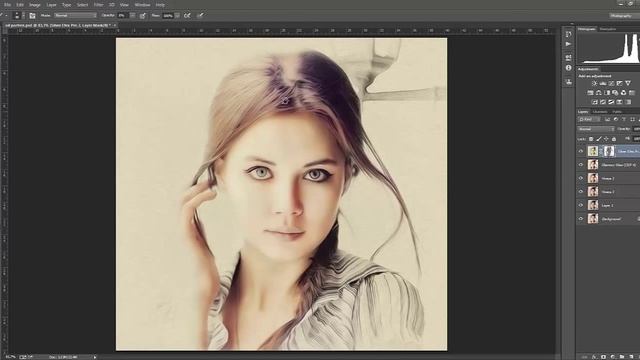
Task: Add a Posterize adjustment layer
Action: coord(603,102)
